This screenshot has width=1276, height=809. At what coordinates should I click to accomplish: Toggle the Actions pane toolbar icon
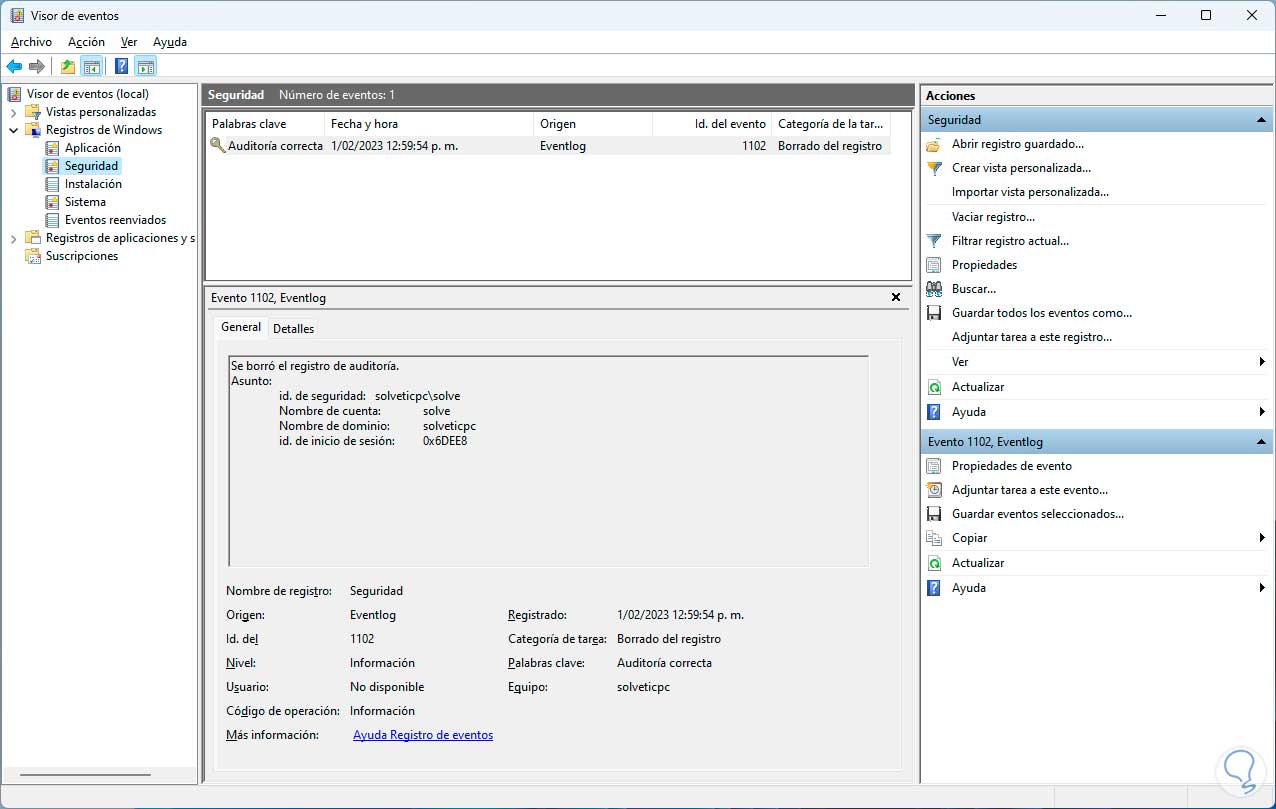point(146,67)
